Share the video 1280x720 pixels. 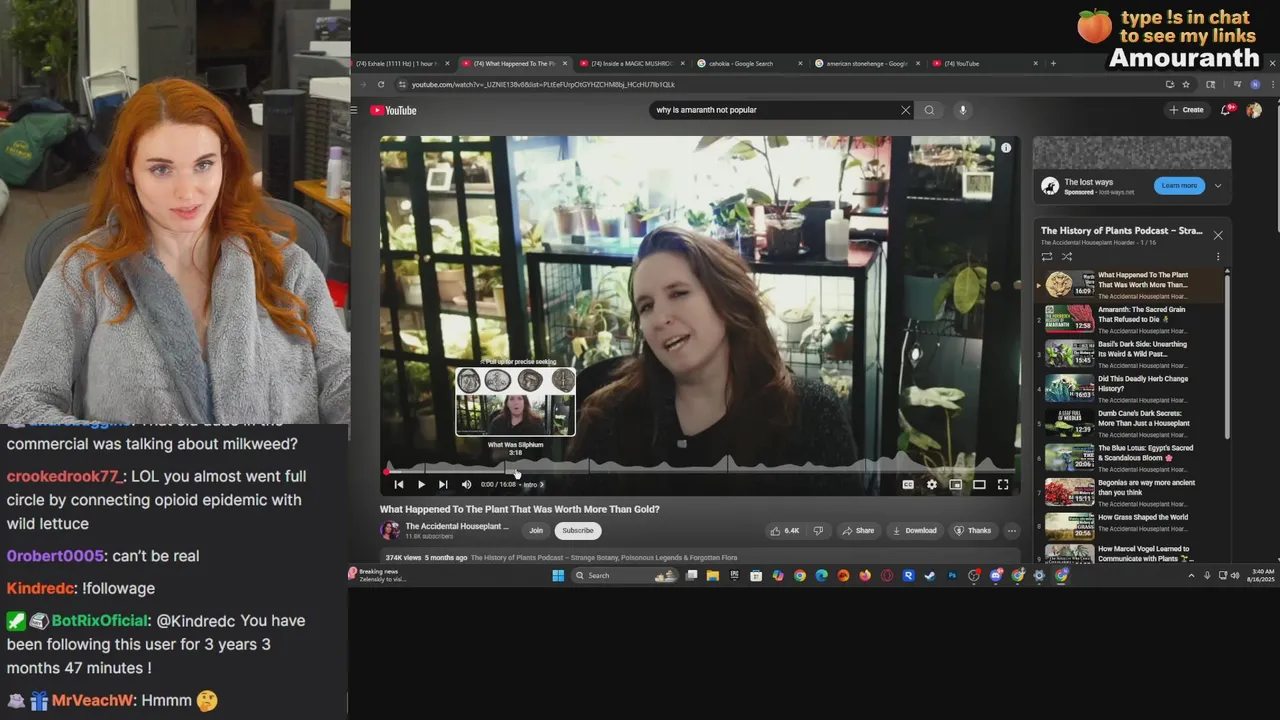pyautogui.click(x=858, y=531)
